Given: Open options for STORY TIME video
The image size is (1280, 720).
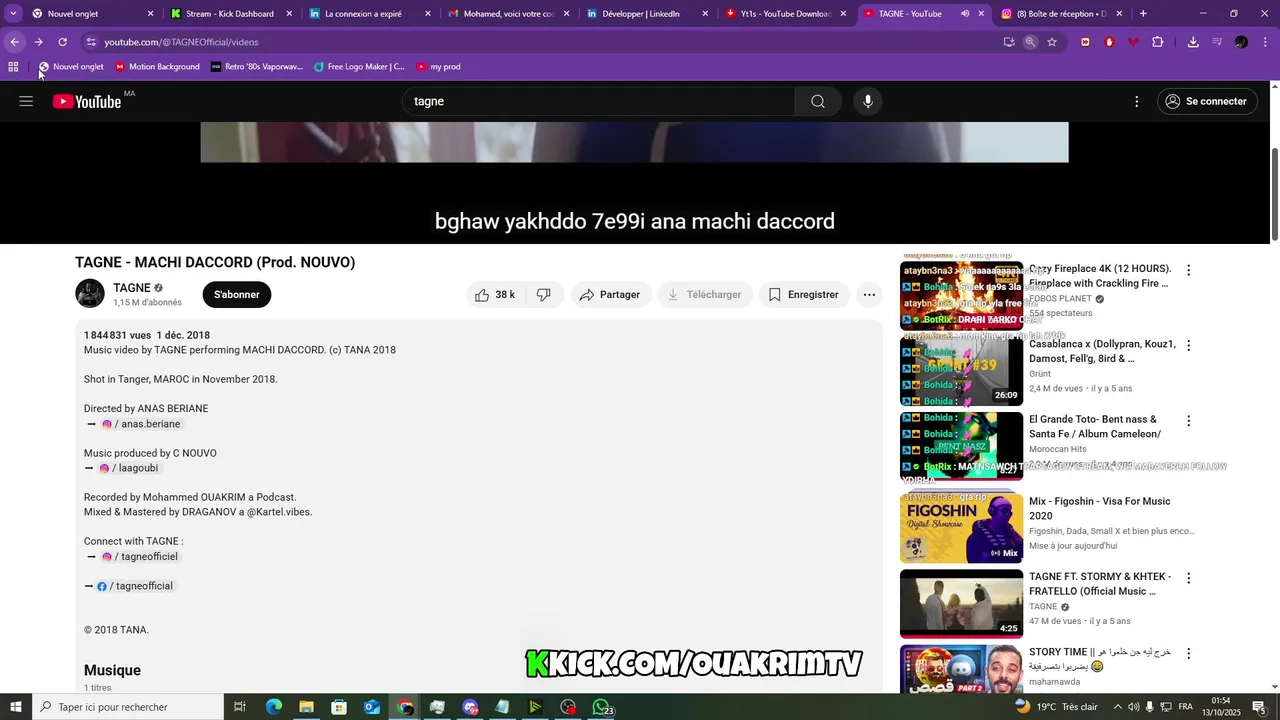Looking at the screenshot, I should 1188,653.
